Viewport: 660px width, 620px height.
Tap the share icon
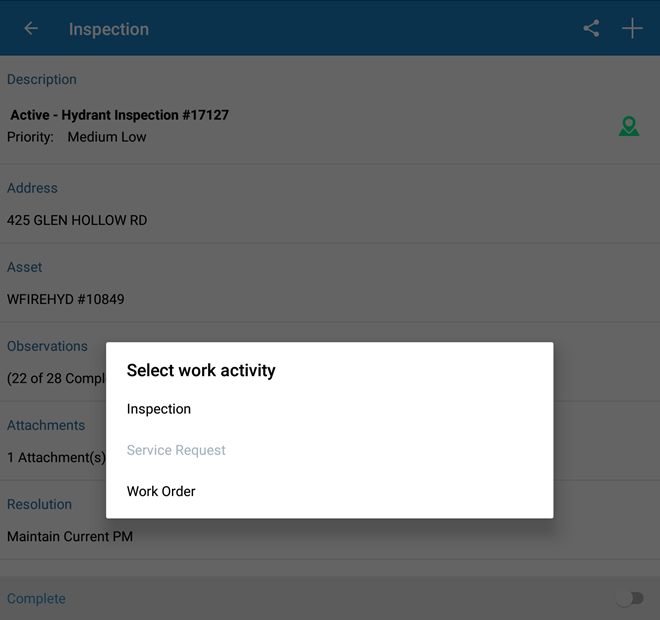[591, 29]
